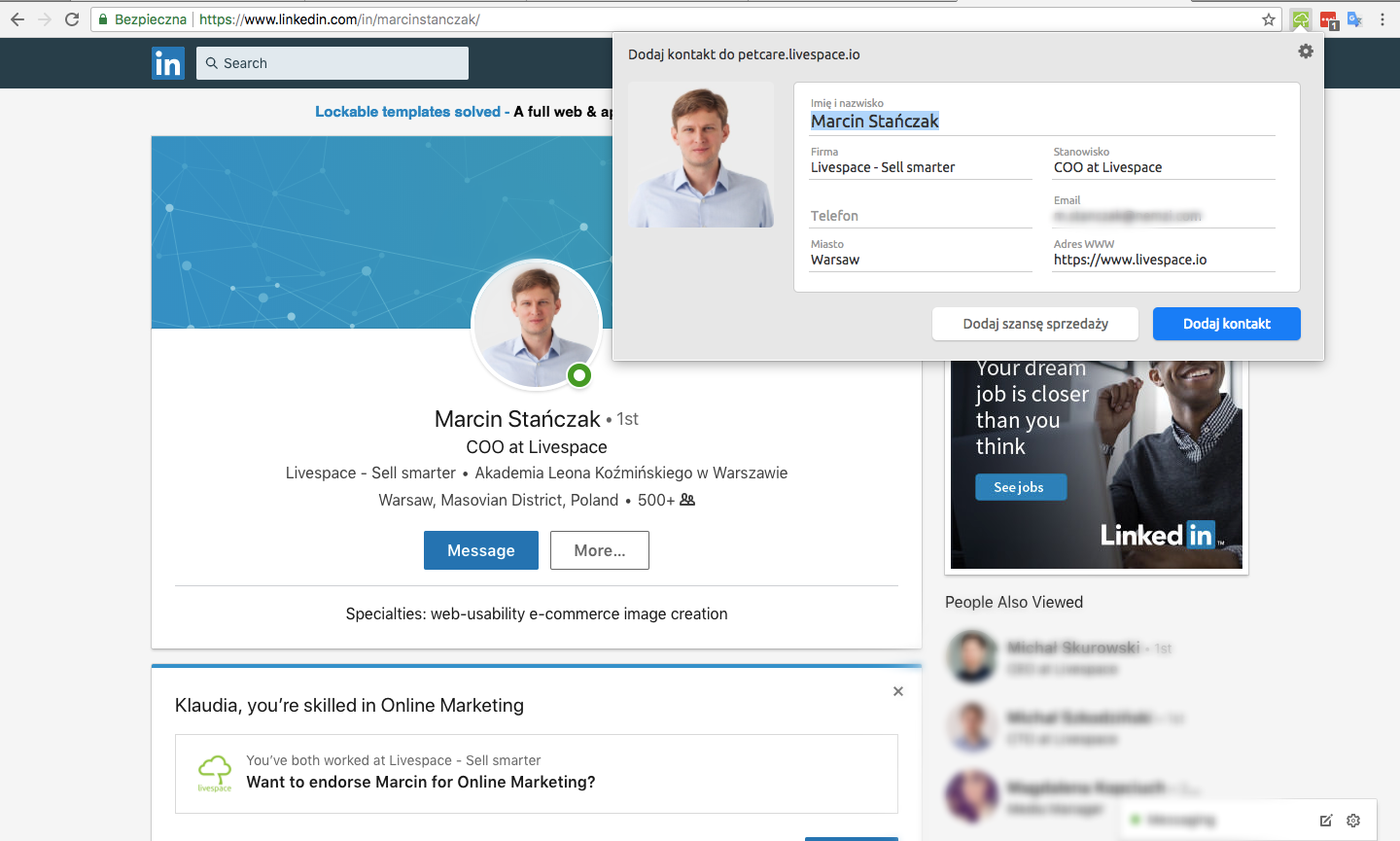This screenshot has width=1400, height=841.
Task: Reload the page with the refresh icon
Action: coord(72,19)
